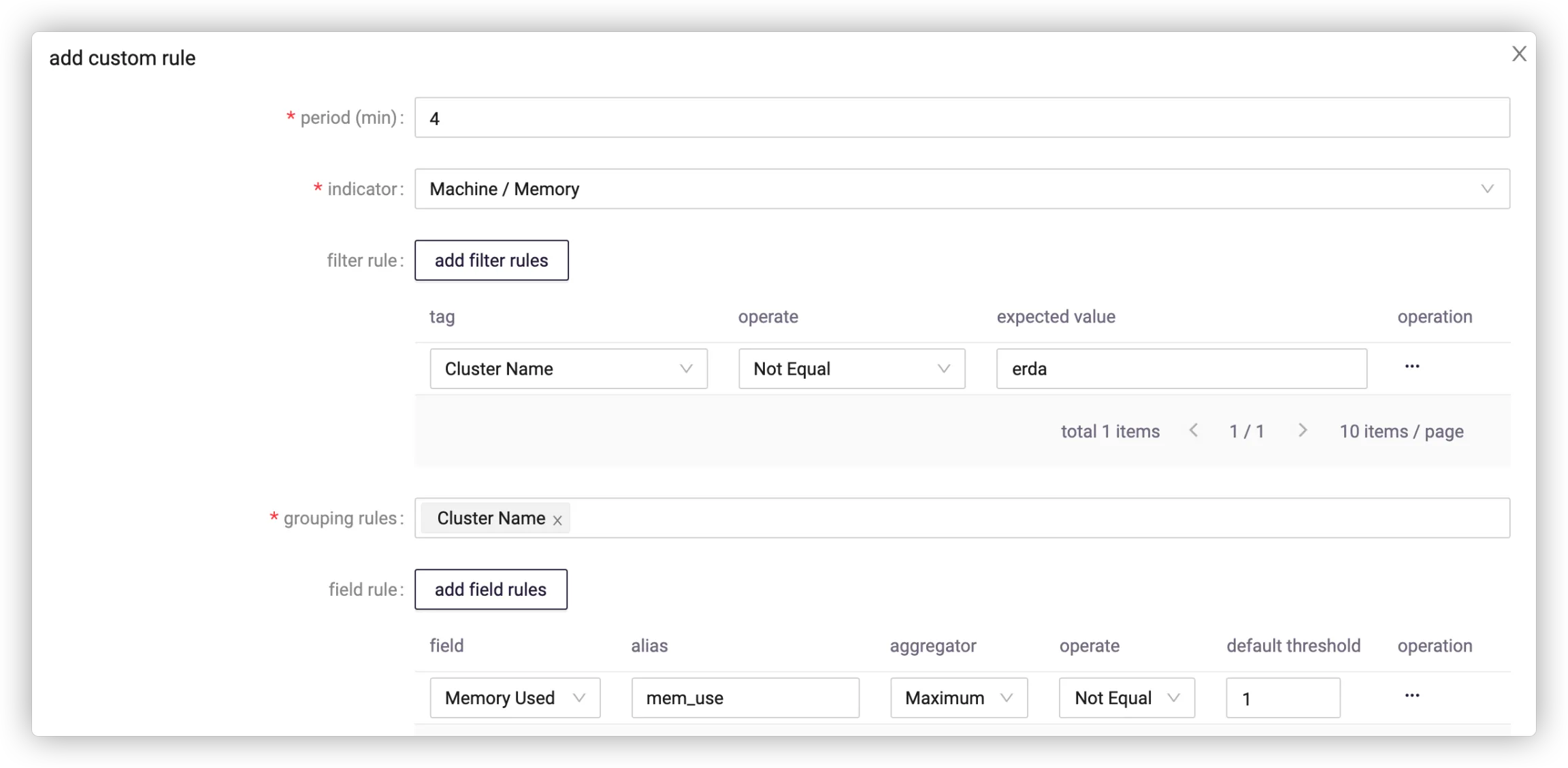Image resolution: width=1568 pixels, height=768 pixels.
Task: Open the Memory Used field dropdown
Action: tap(514, 698)
